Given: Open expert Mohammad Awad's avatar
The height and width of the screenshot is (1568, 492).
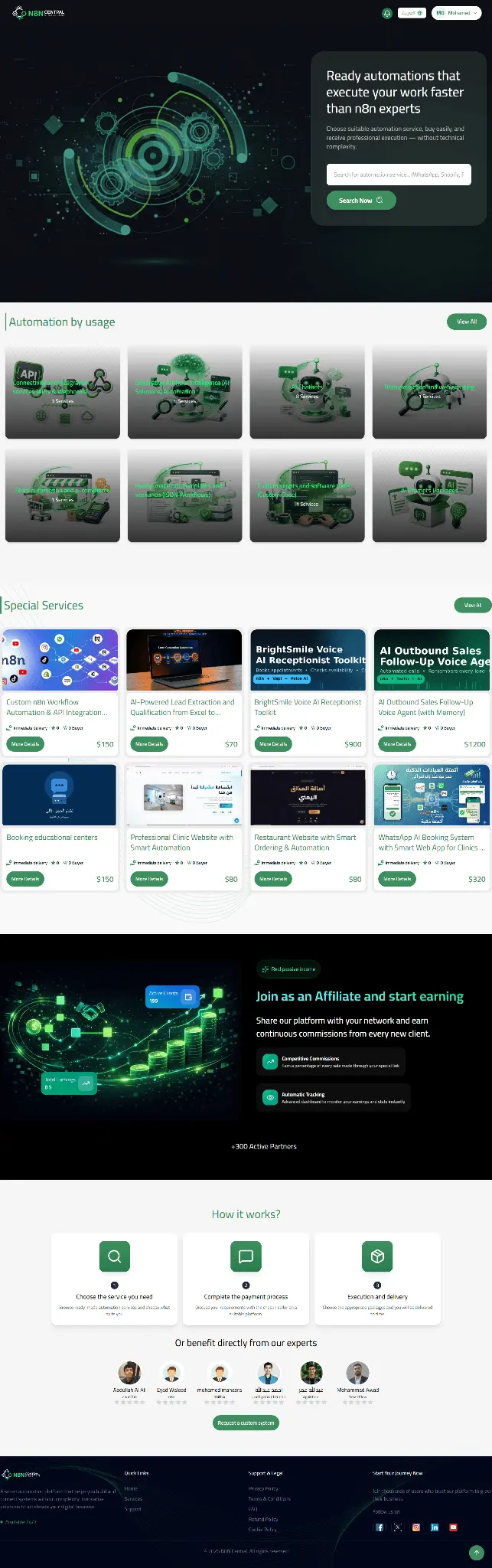Looking at the screenshot, I should tap(357, 1373).
